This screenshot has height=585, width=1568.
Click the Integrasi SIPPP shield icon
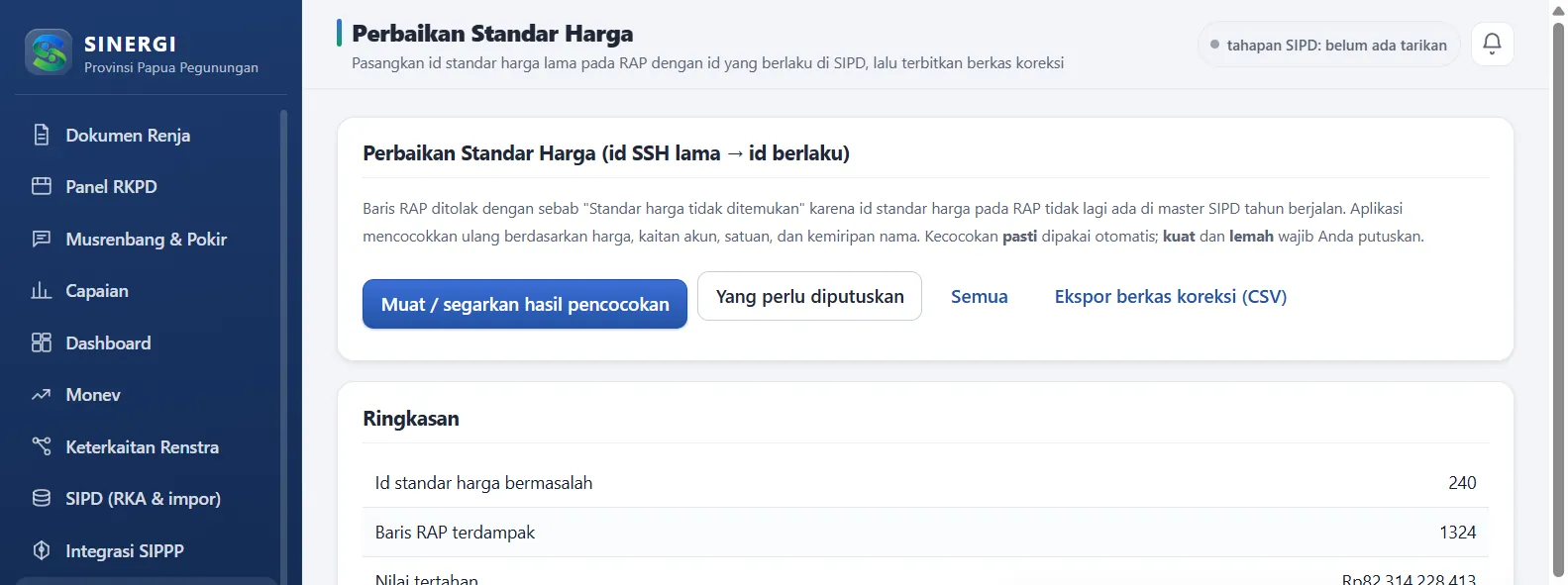pos(42,550)
